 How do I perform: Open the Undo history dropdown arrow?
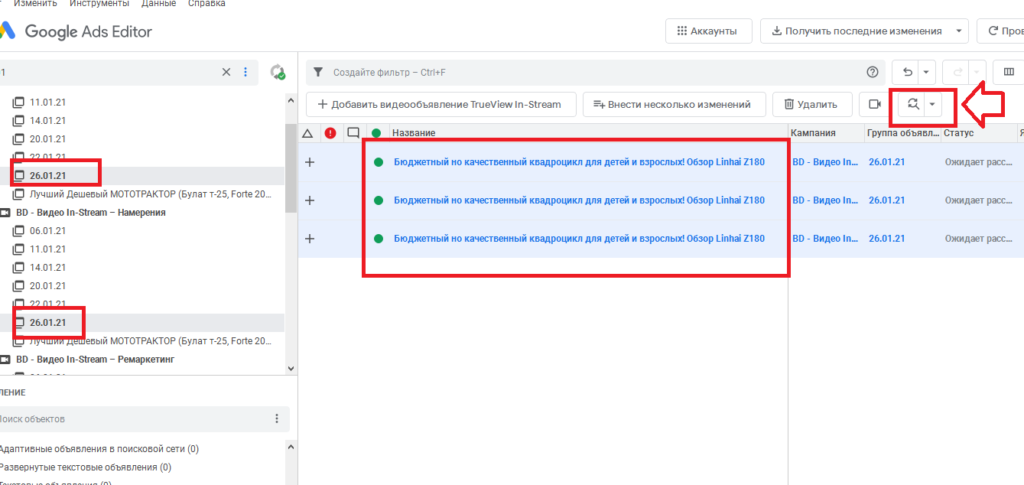point(927,72)
